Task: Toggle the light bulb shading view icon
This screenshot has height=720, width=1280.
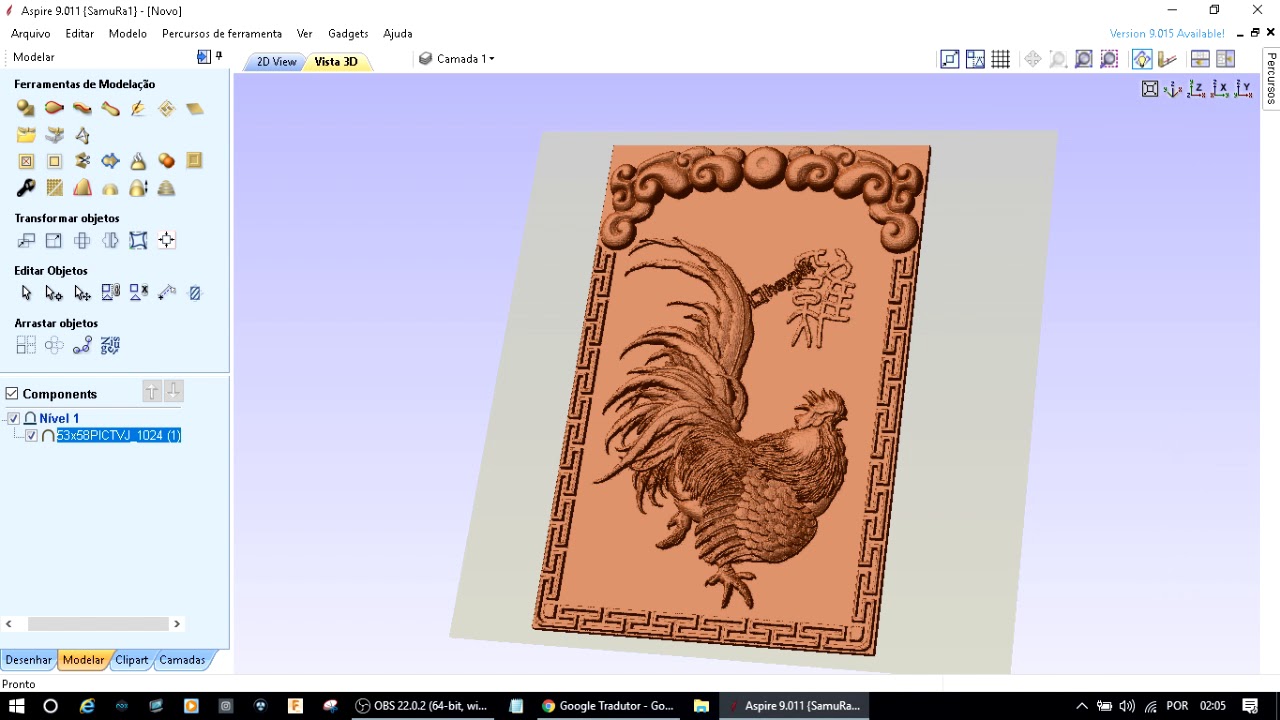Action: coord(1142,59)
